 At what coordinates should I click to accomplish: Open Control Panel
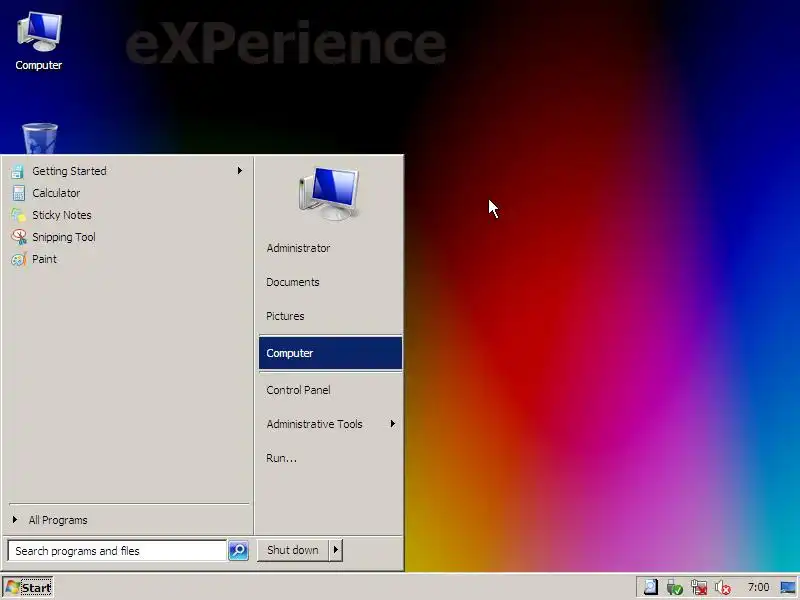click(330, 390)
